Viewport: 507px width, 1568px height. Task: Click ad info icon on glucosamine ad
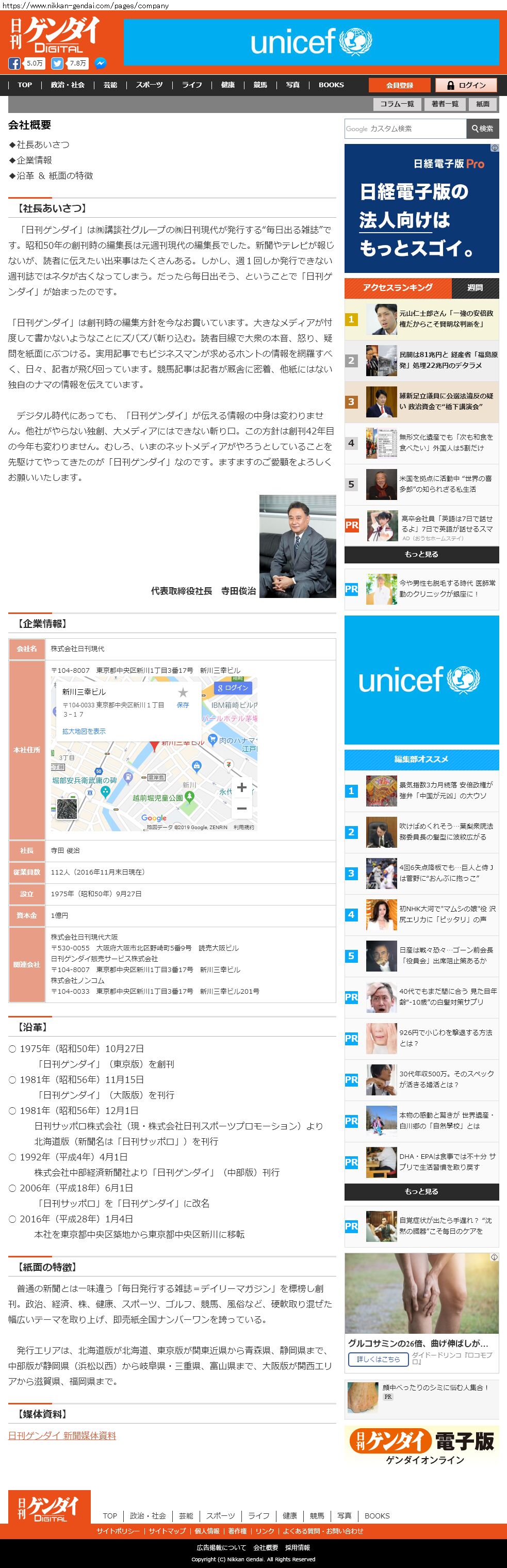(x=495, y=1257)
